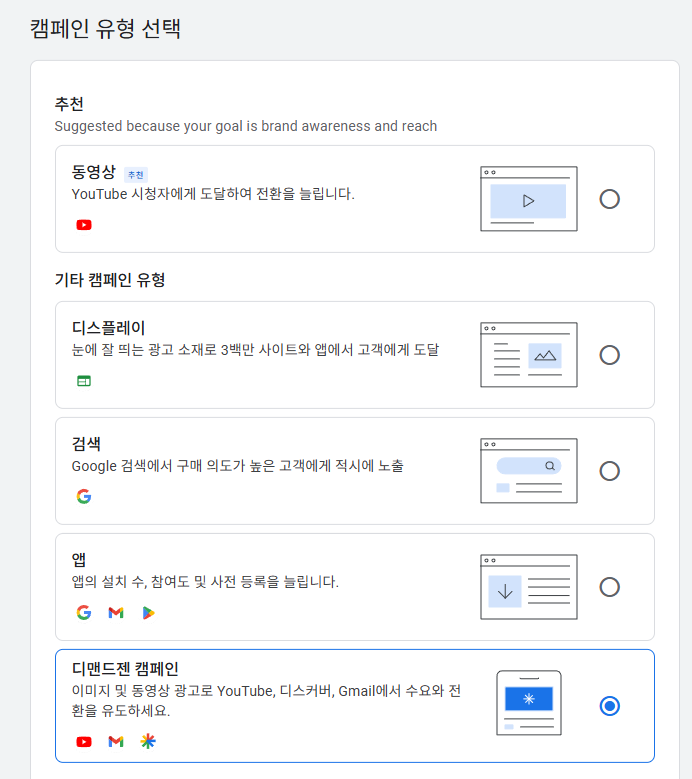Select the 디스플레이 campaign radio button
This screenshot has width=692, height=779.
pos(609,355)
